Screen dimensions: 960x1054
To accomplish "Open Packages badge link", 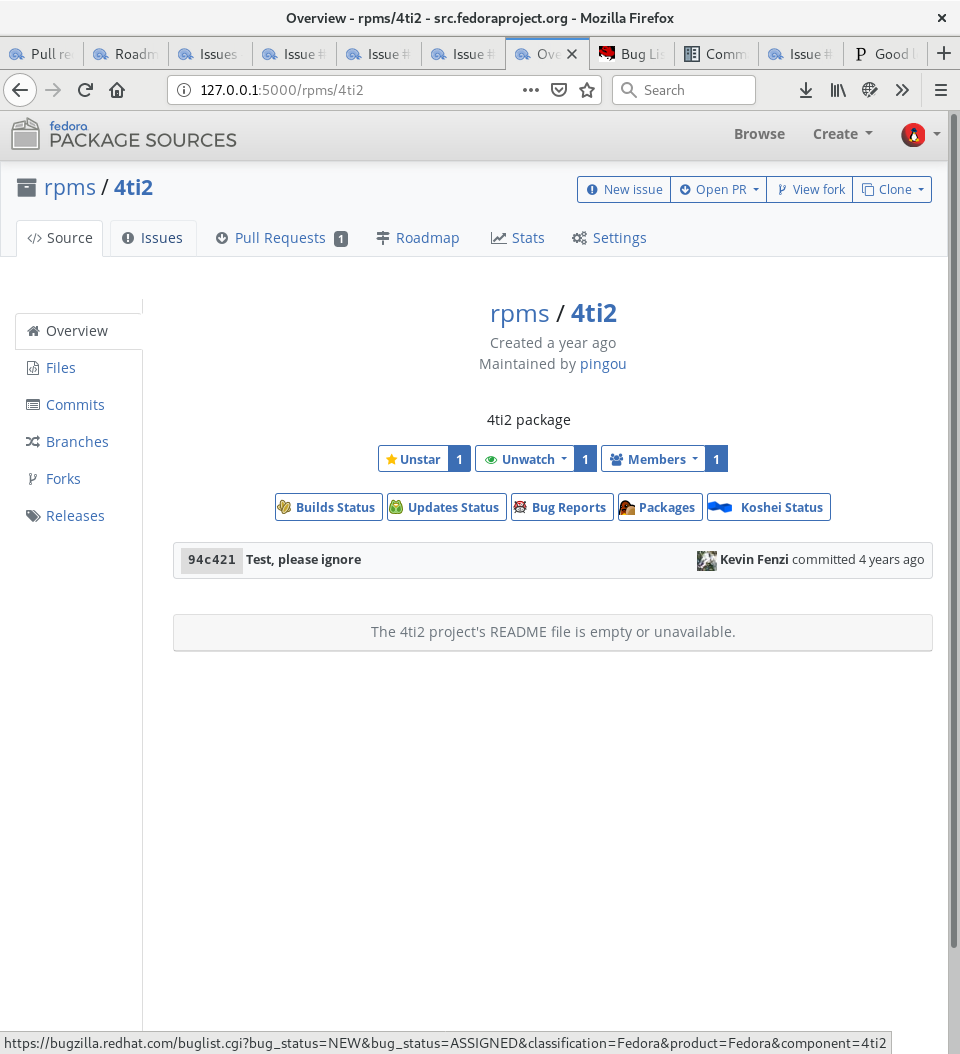I will [x=660, y=508].
